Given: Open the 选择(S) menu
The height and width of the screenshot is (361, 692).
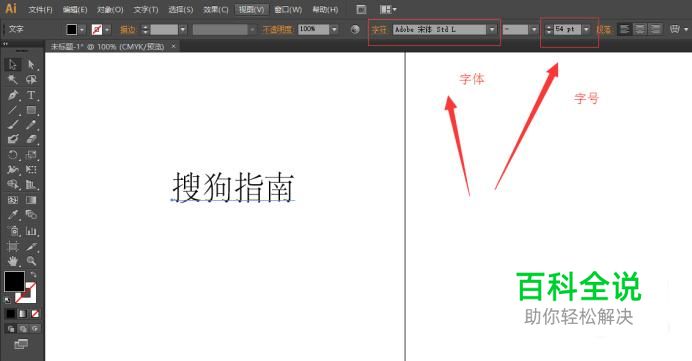Looking at the screenshot, I should (x=181, y=9).
